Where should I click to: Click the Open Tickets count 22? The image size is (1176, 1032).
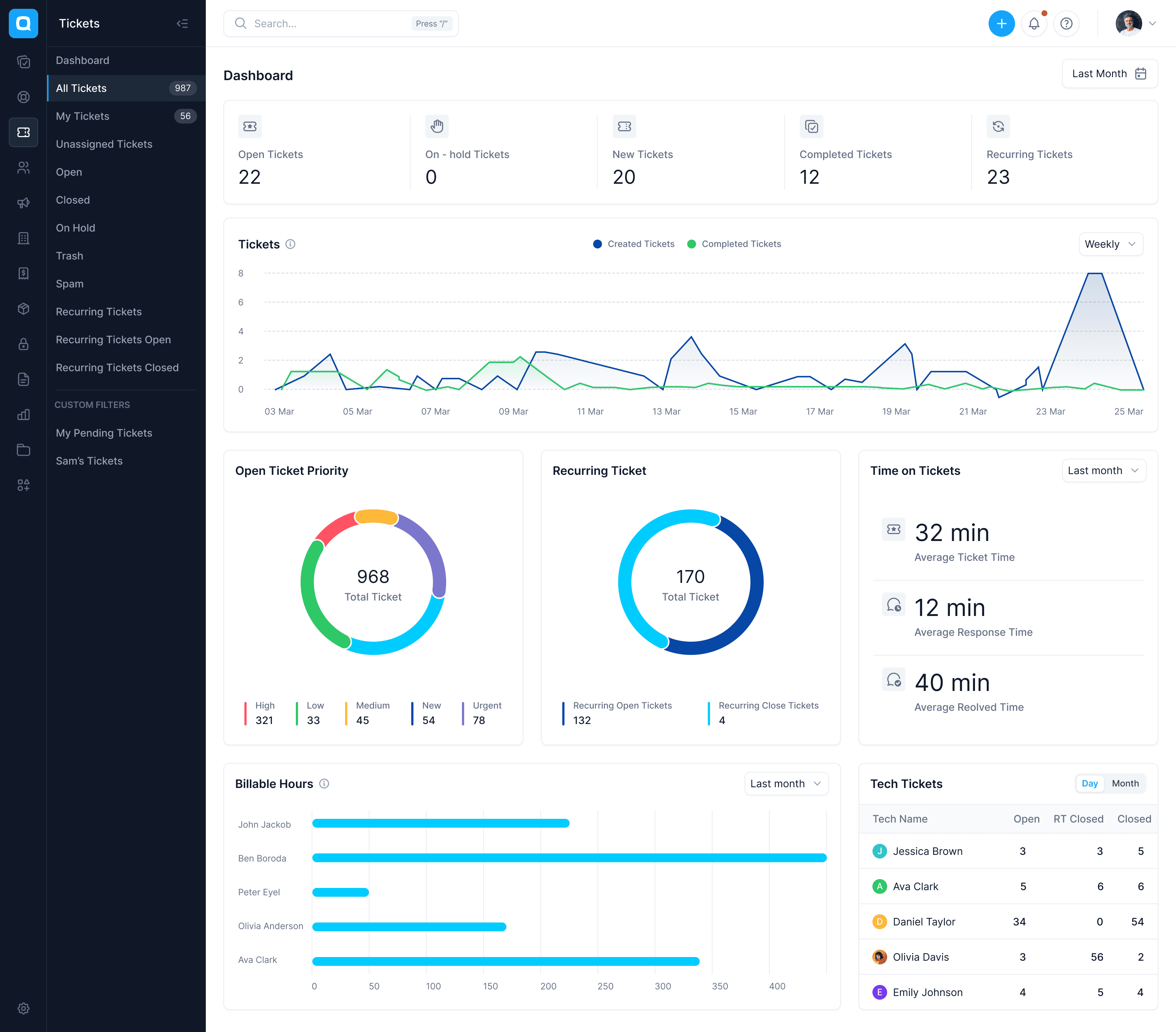coord(250,177)
